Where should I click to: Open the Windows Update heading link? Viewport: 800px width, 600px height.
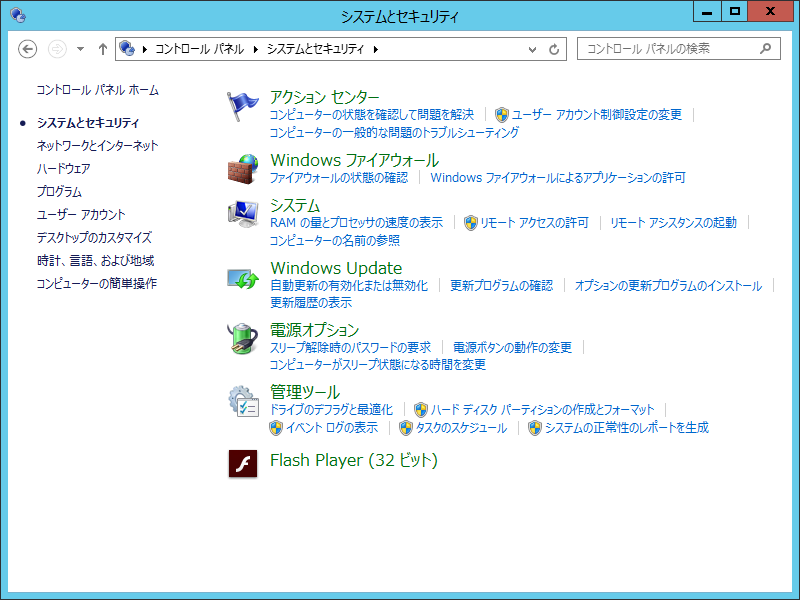click(x=336, y=268)
